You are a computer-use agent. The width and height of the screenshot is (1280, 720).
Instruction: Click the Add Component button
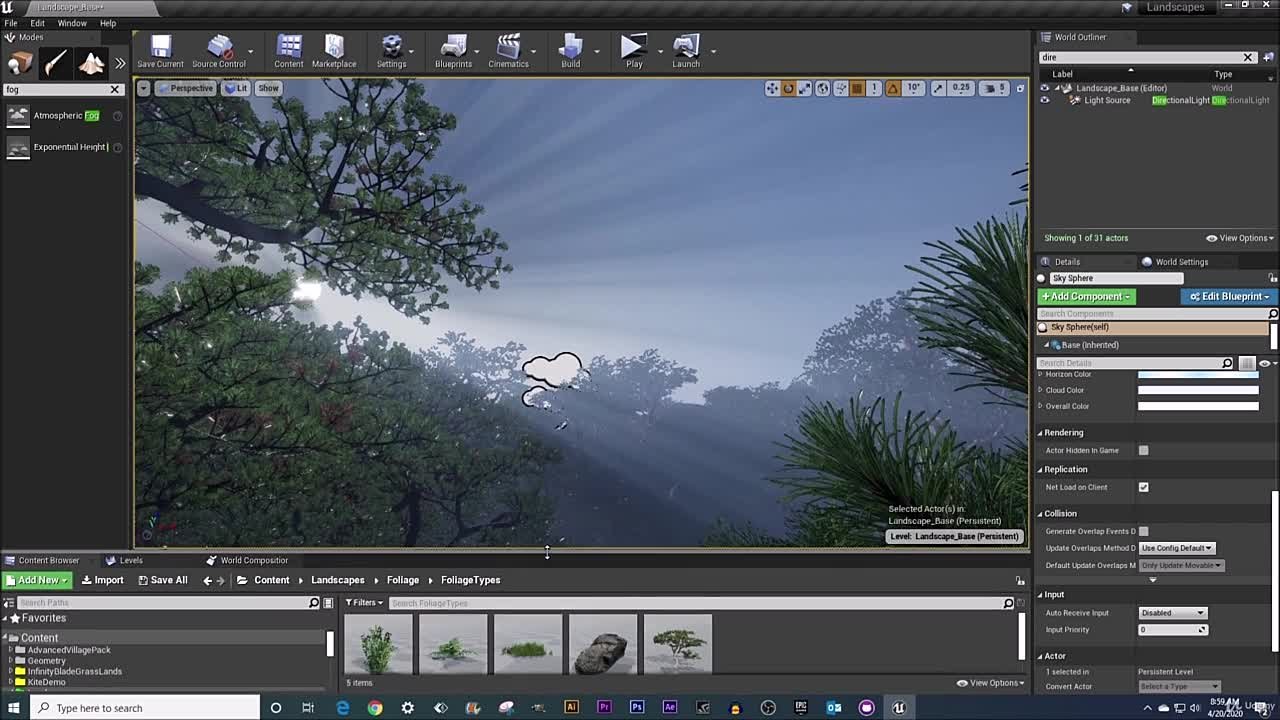pyautogui.click(x=1086, y=296)
